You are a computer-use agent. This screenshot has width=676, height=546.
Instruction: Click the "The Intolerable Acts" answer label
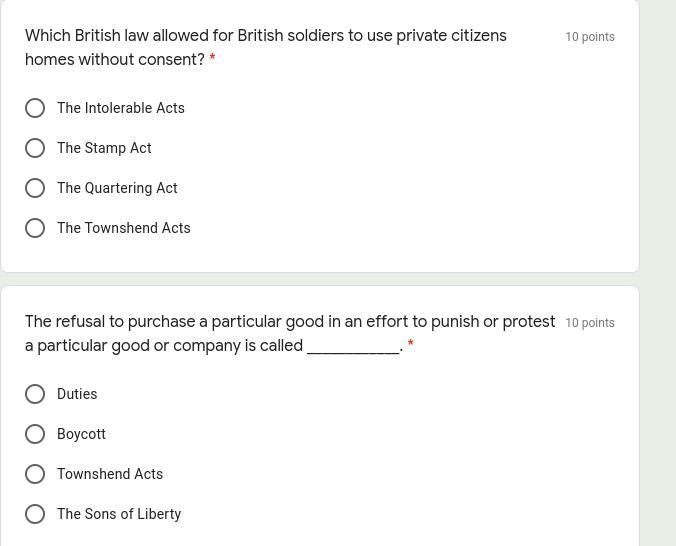point(121,108)
